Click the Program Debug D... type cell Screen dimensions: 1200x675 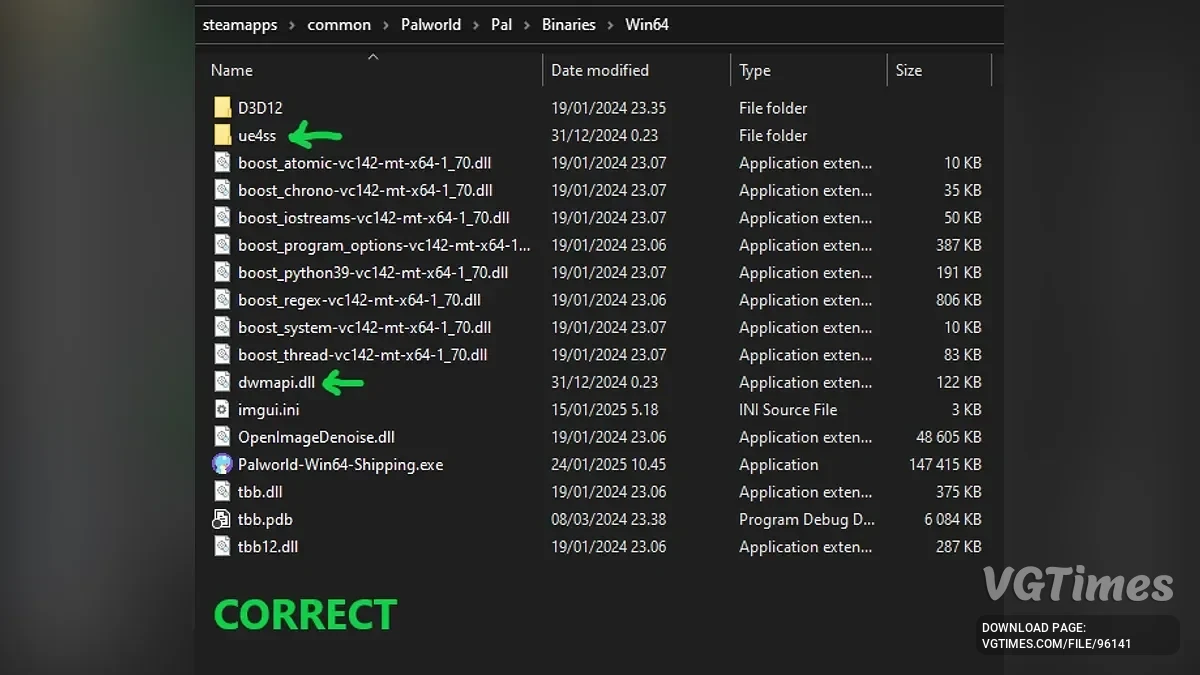click(807, 519)
